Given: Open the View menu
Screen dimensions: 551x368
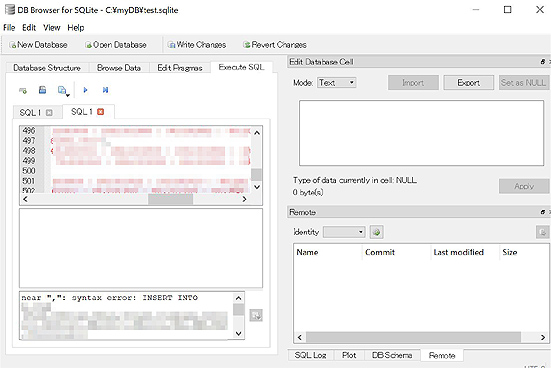Looking at the screenshot, I should (x=52, y=27).
